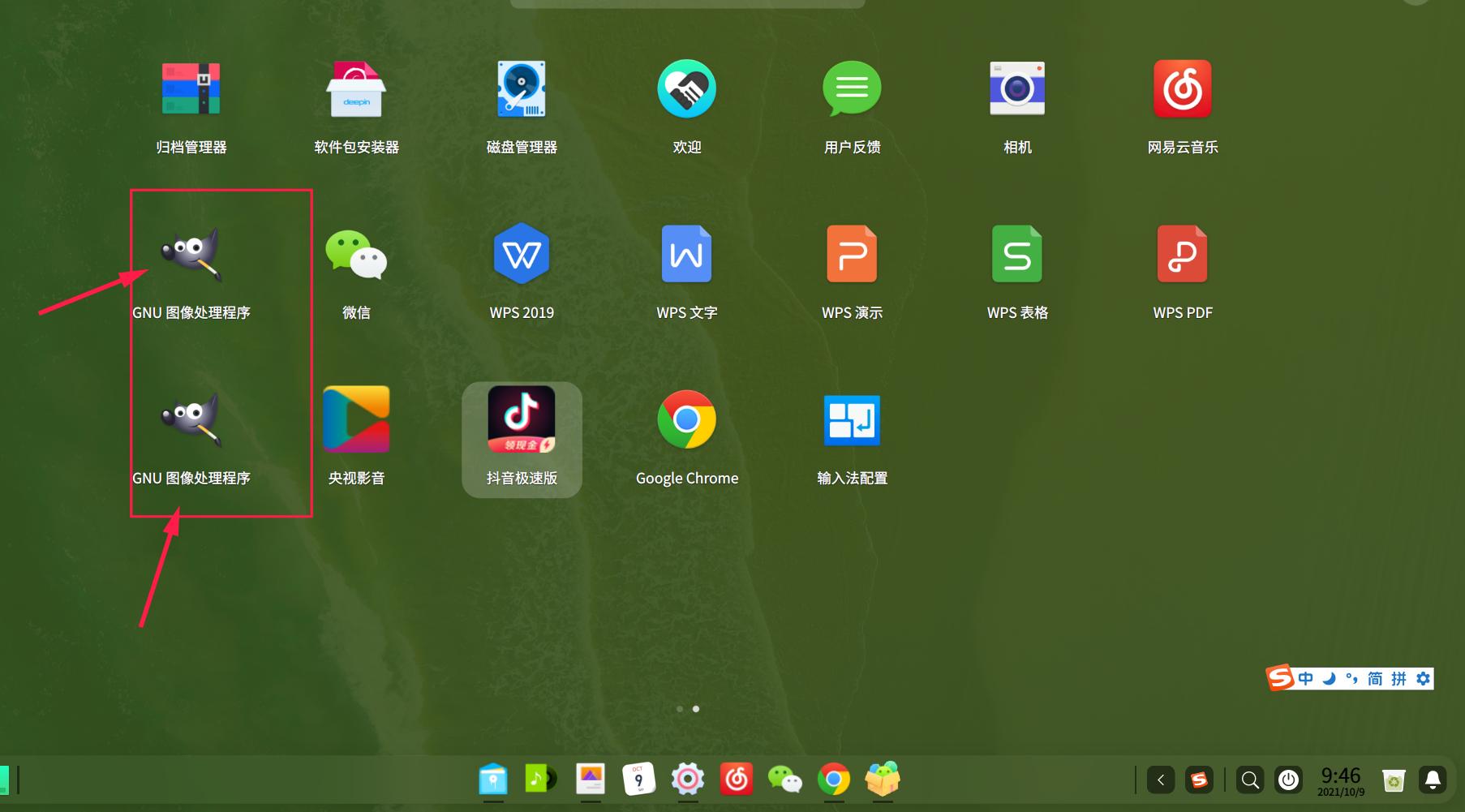
Task: Launch 央视影音 video app
Action: (356, 420)
